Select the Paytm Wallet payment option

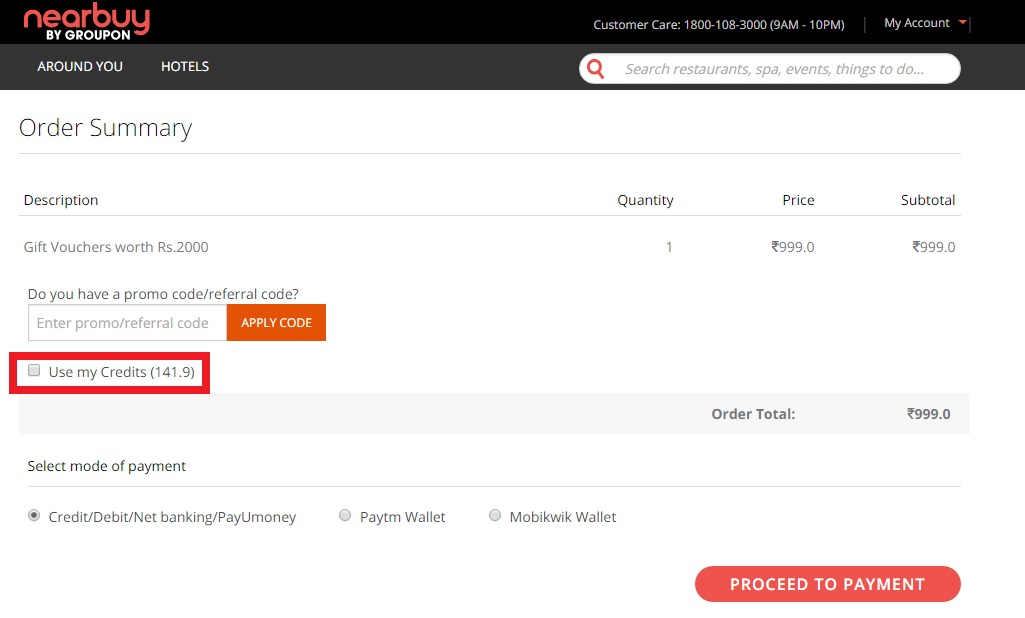point(344,515)
